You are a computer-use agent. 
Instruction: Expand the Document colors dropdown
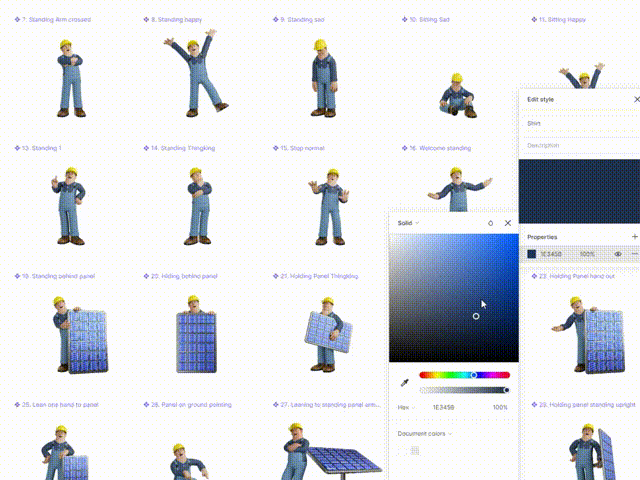click(424, 434)
